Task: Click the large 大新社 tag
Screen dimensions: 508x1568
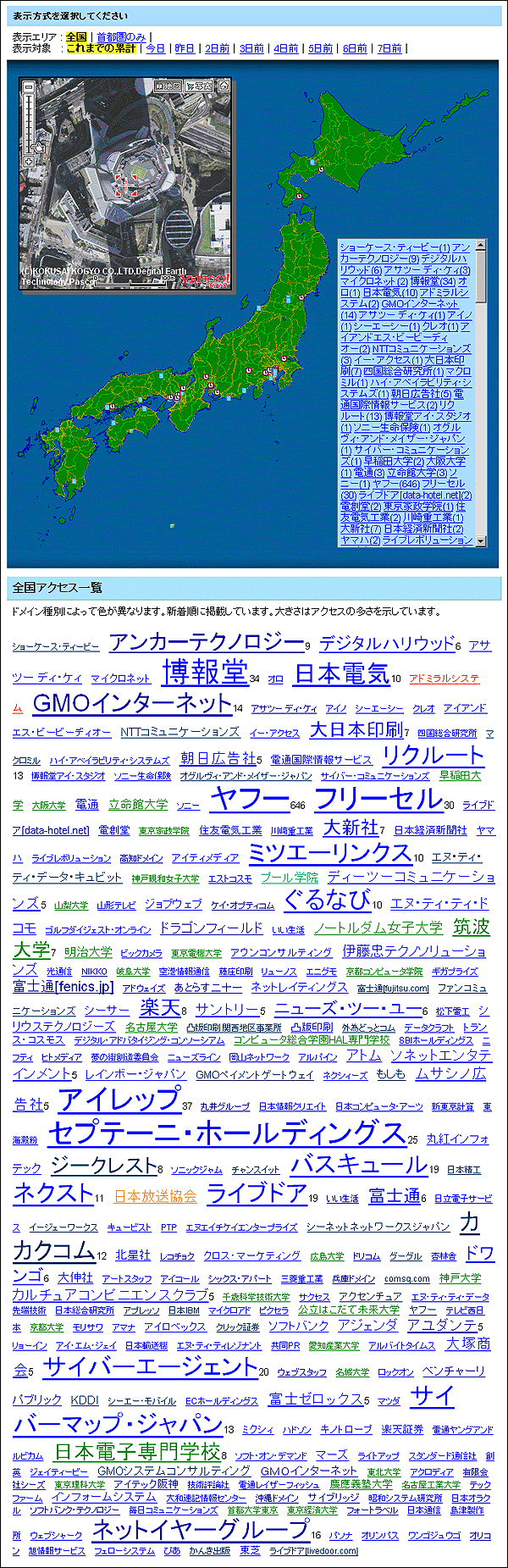Action: click(x=351, y=826)
